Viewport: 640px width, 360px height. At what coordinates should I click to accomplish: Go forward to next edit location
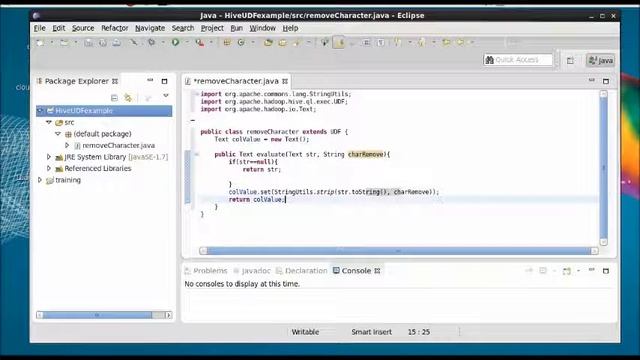coord(460,42)
